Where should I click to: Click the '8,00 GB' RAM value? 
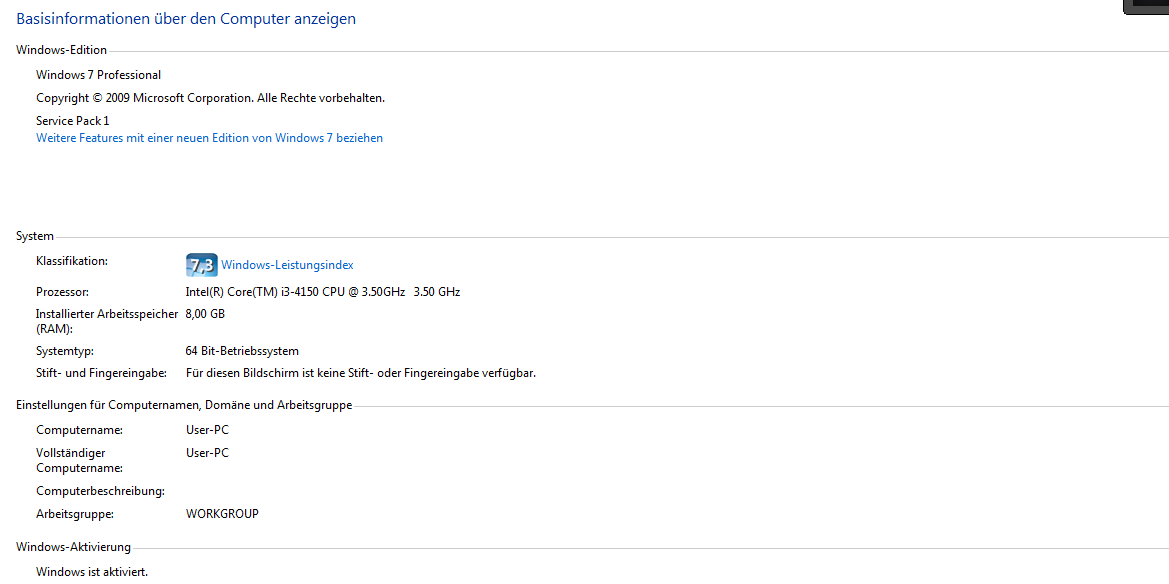(205, 314)
